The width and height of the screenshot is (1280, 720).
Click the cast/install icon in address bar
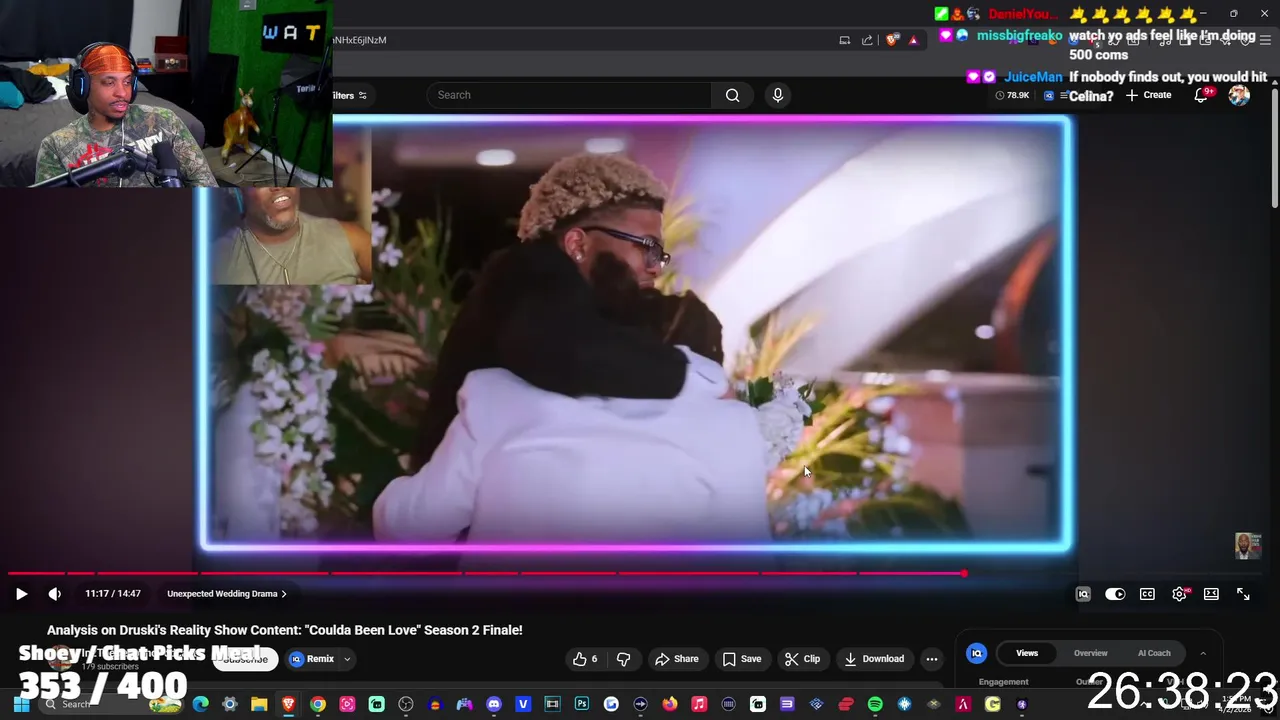click(844, 40)
